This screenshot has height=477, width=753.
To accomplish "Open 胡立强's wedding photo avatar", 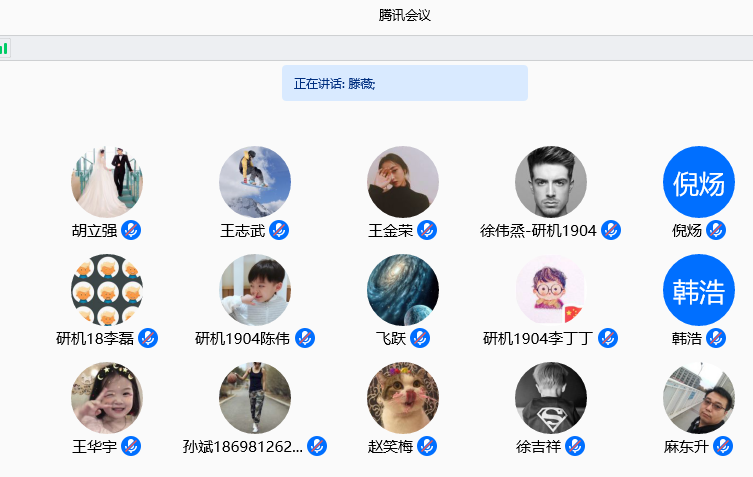I will 107,182.
